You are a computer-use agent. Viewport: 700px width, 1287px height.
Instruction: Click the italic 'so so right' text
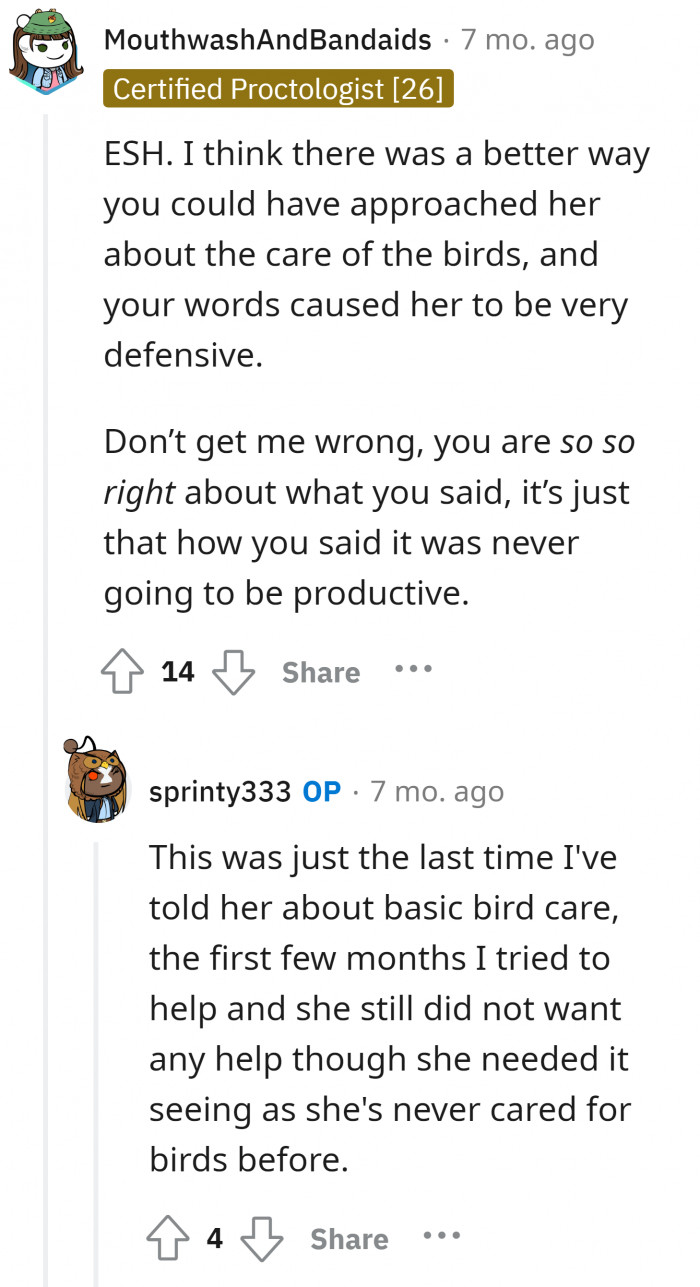tap(598, 443)
